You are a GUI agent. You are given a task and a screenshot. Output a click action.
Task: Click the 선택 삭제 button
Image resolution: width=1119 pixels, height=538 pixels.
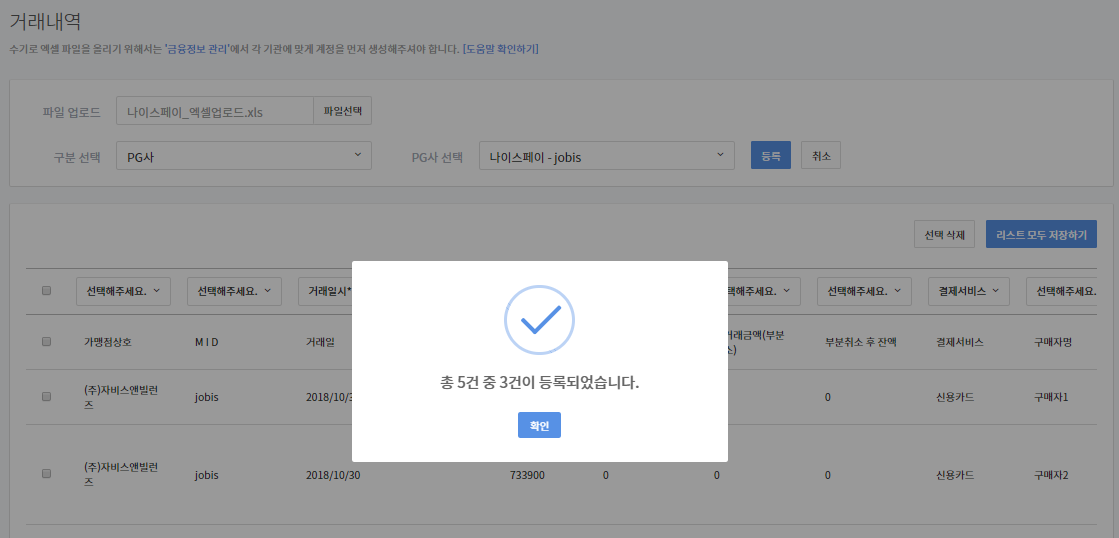pyautogui.click(x=944, y=234)
